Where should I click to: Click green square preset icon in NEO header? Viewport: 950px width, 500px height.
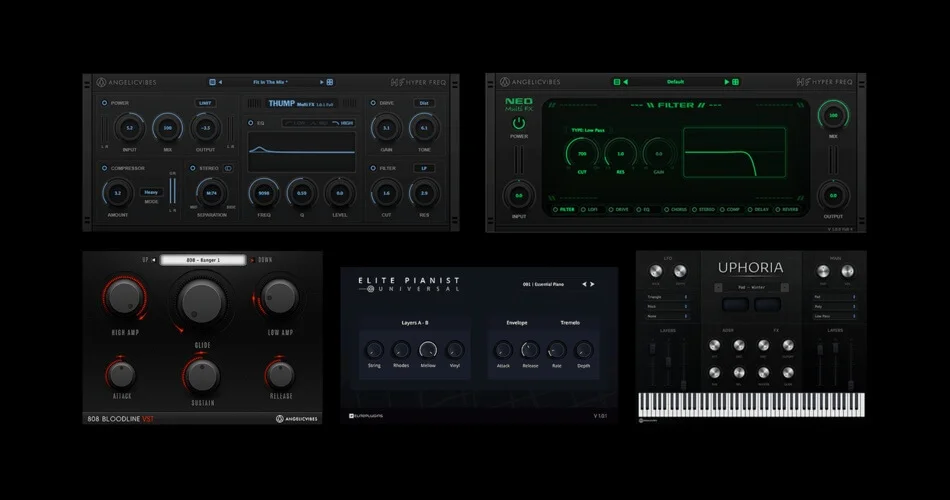[617, 82]
